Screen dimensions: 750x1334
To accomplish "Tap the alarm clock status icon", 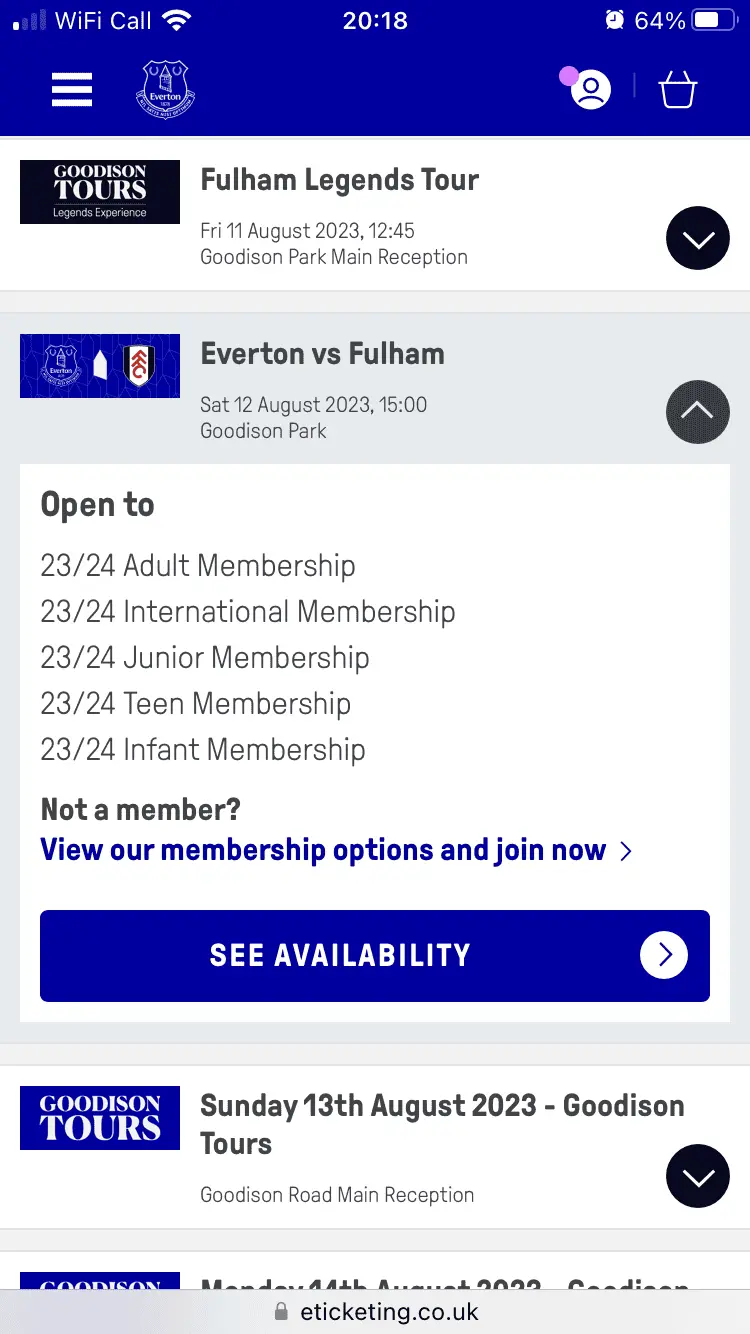I will (614, 20).
